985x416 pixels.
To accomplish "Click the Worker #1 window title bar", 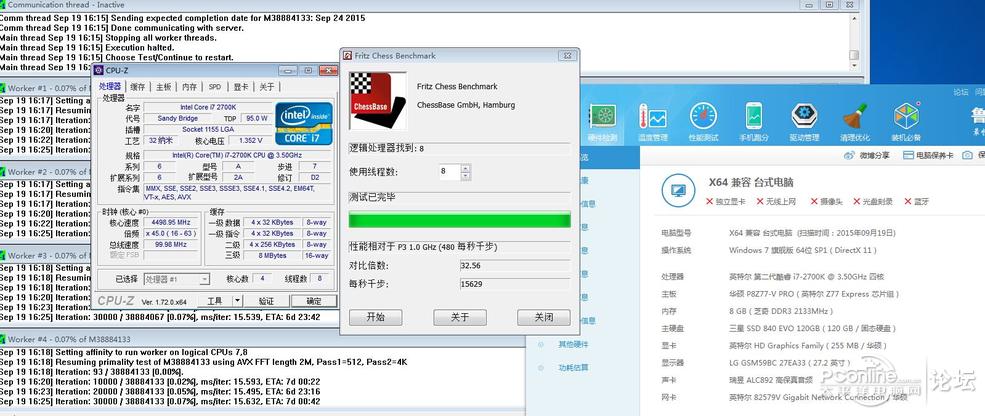I will (46, 88).
